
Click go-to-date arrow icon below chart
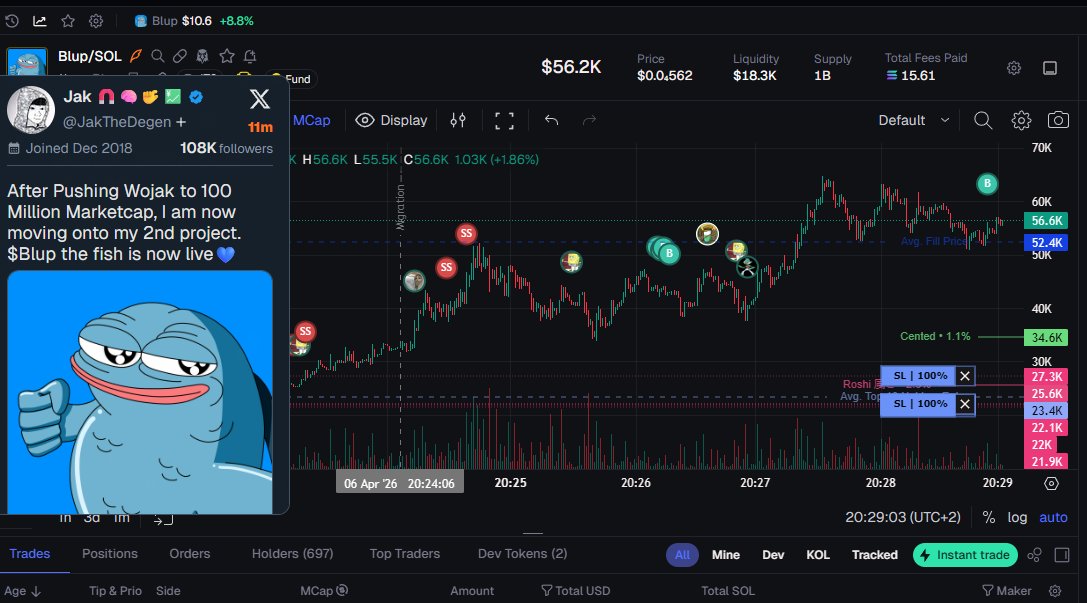click(x=163, y=518)
